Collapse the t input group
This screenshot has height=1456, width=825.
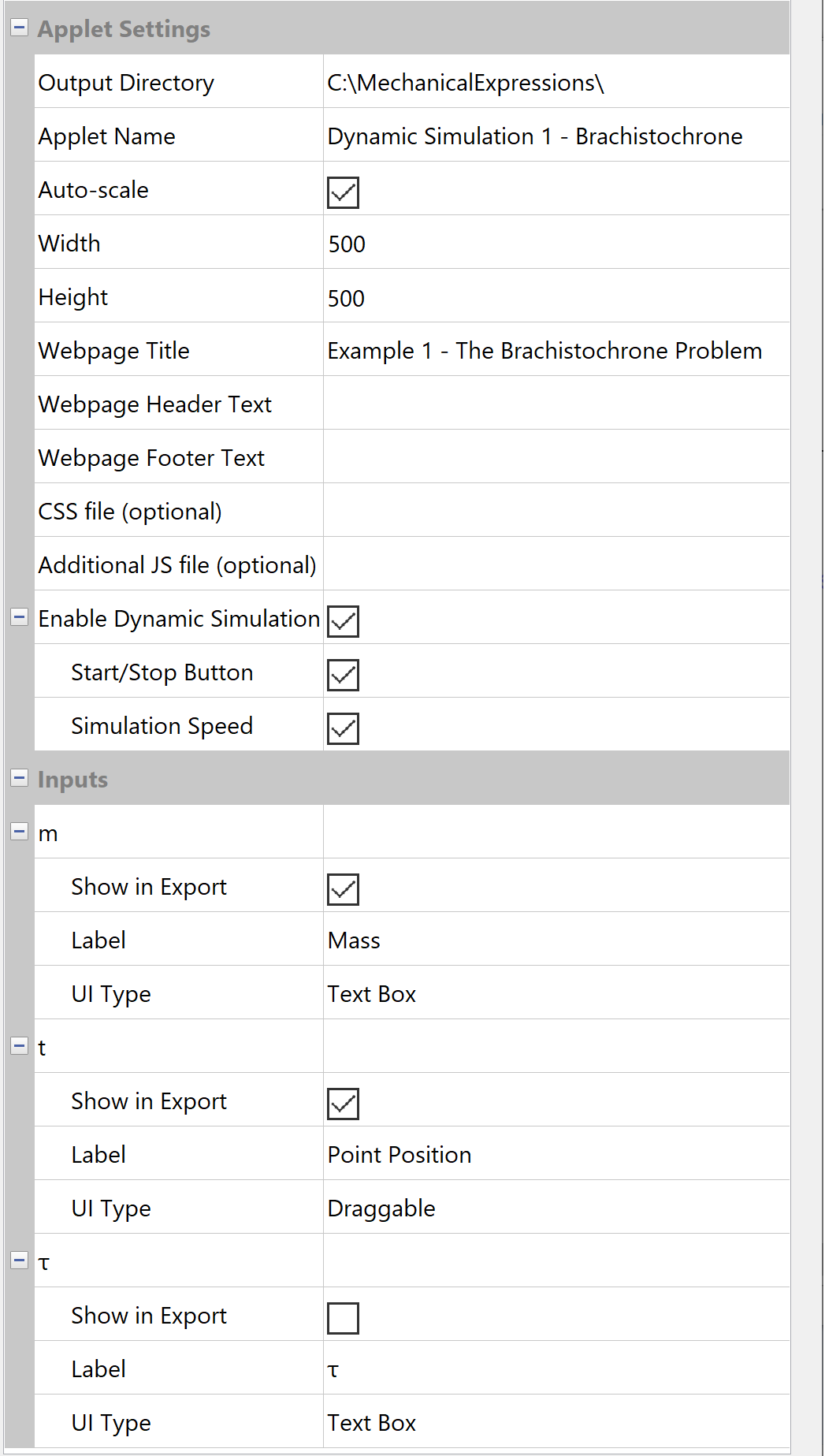click(x=19, y=1046)
